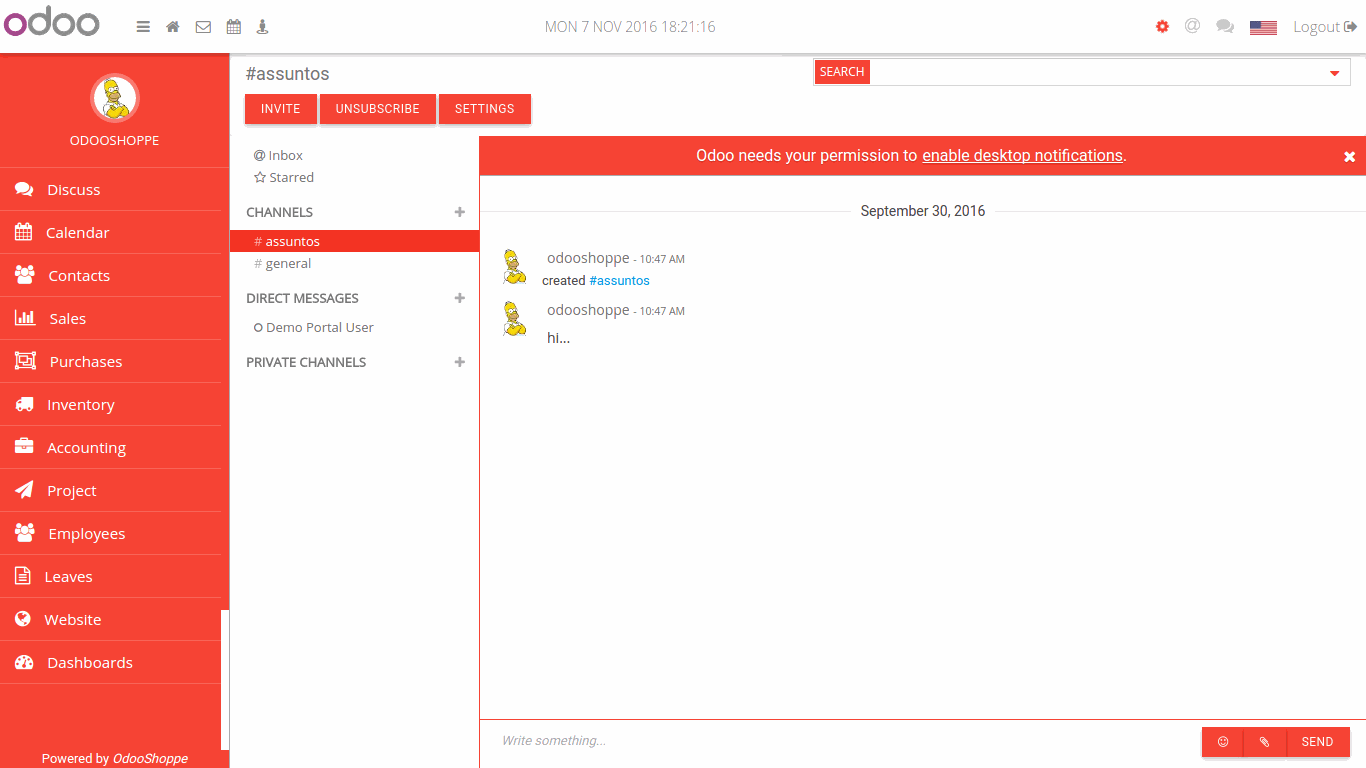Click the sidebar vertical scrollbar
This screenshot has height=768, width=1366.
pyautogui.click(x=225, y=680)
